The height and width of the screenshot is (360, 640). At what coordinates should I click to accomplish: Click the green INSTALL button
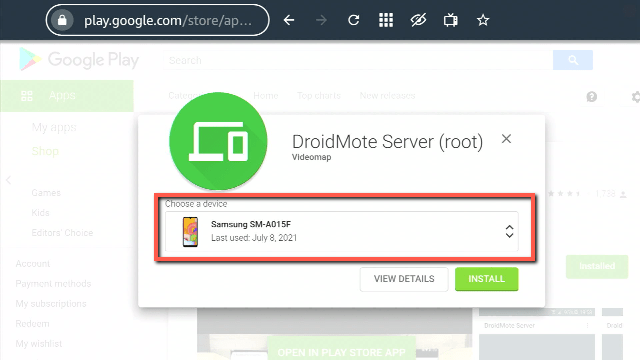[487, 279]
